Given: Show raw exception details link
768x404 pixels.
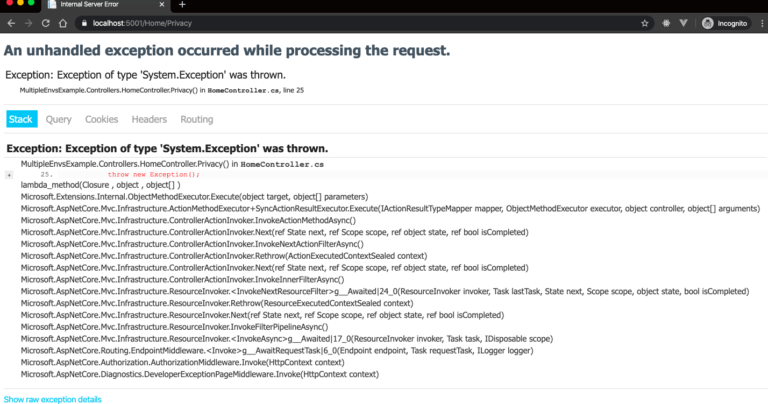Looking at the screenshot, I should coord(52,399).
